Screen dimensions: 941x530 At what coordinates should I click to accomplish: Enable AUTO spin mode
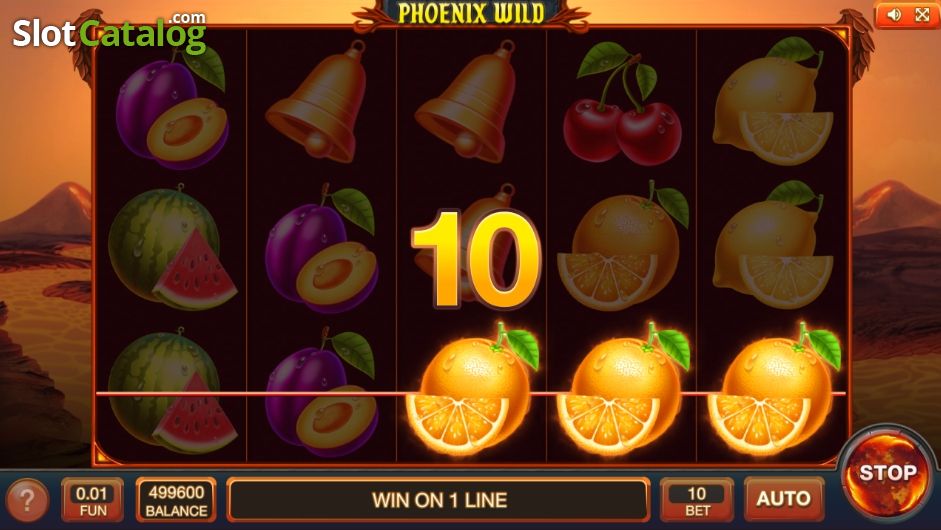[x=784, y=499]
